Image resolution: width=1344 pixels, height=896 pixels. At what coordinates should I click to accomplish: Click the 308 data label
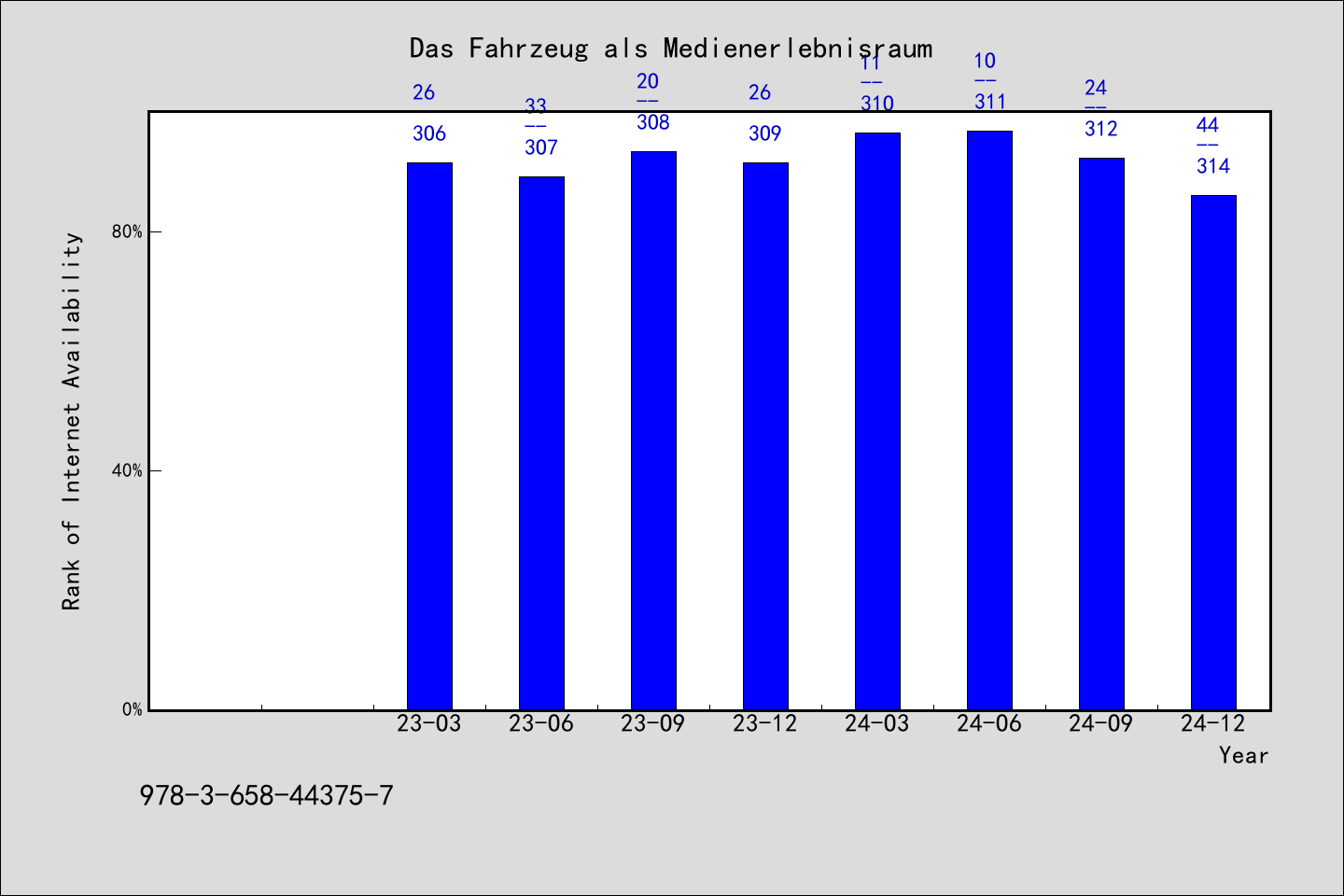(653, 122)
